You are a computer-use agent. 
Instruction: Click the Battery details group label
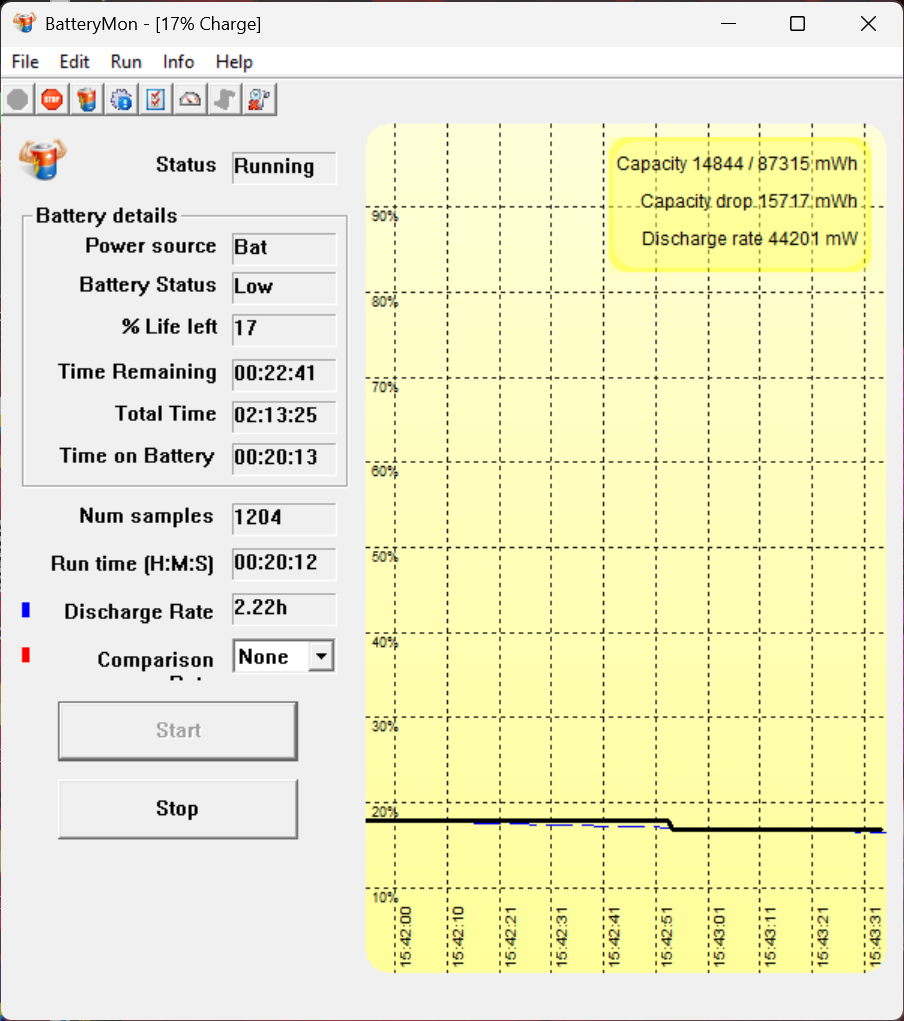(106, 216)
